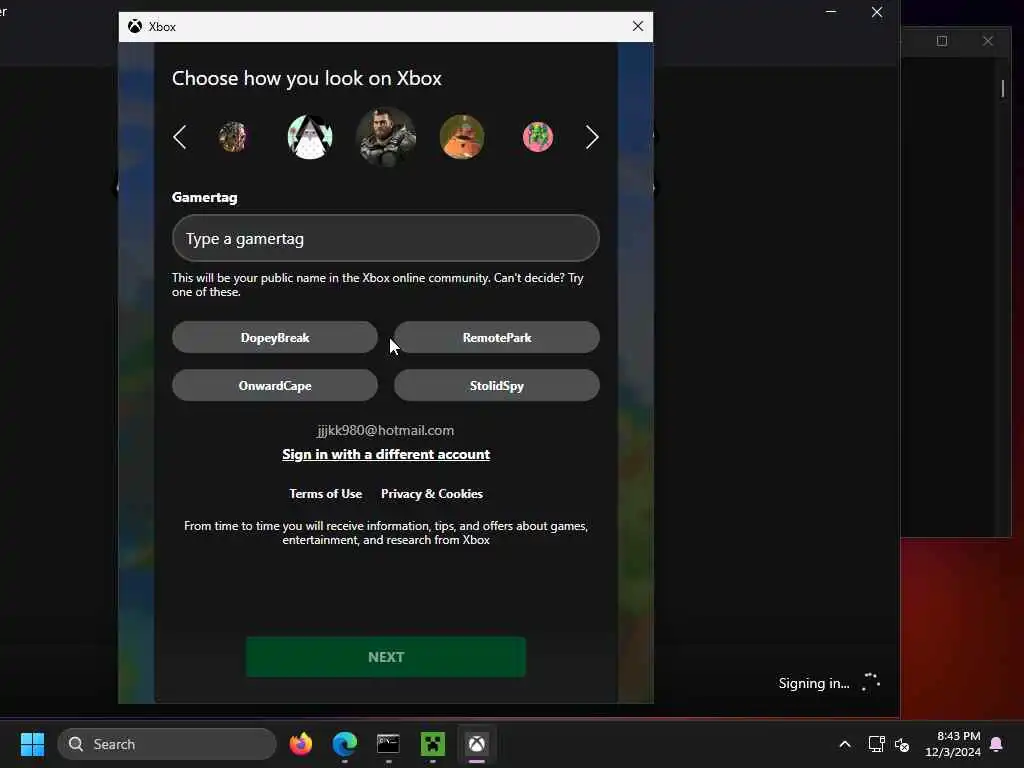1024x768 pixels.
Task: Launch Firefox from the taskbar
Action: point(300,744)
